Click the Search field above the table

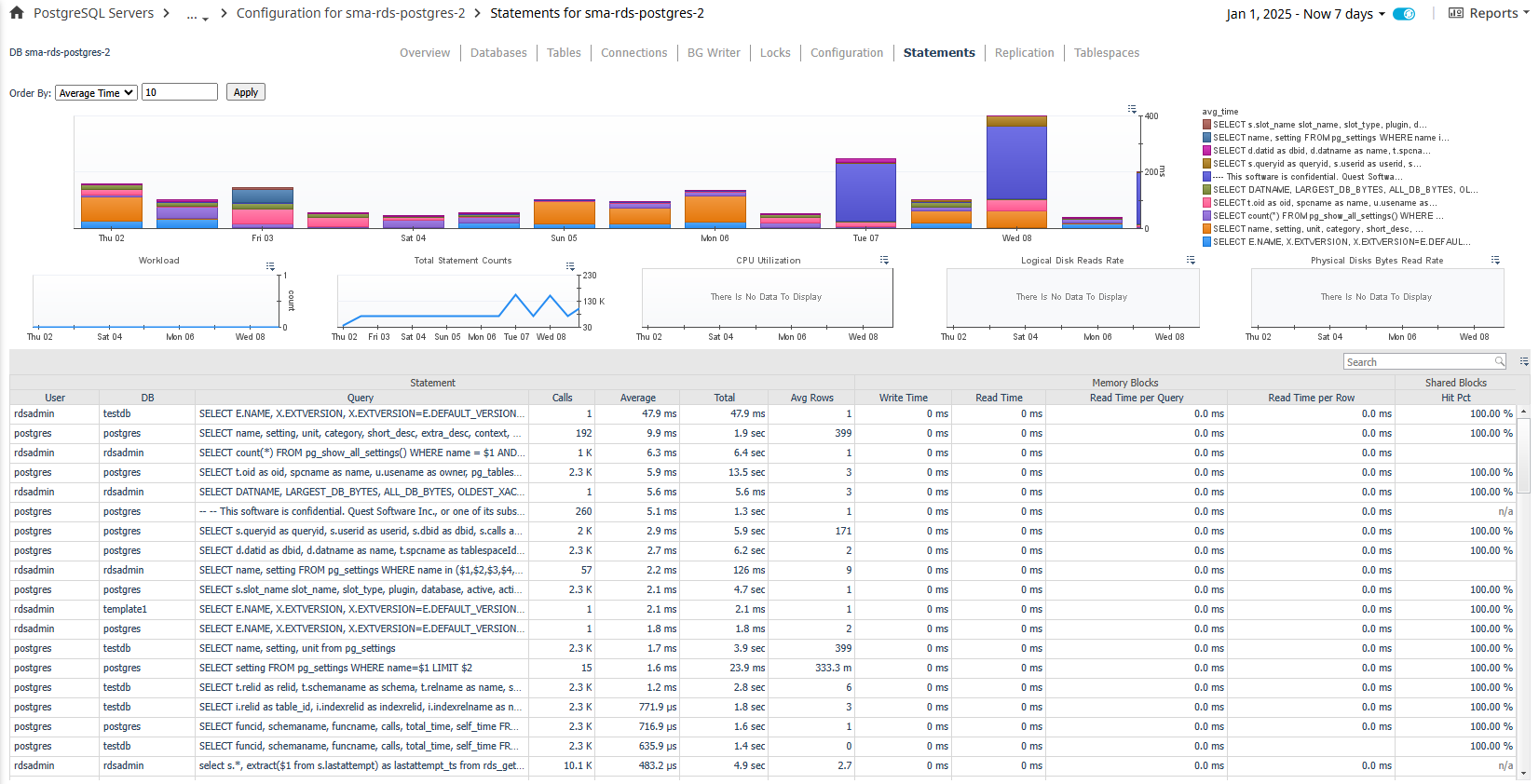[x=1419, y=361]
